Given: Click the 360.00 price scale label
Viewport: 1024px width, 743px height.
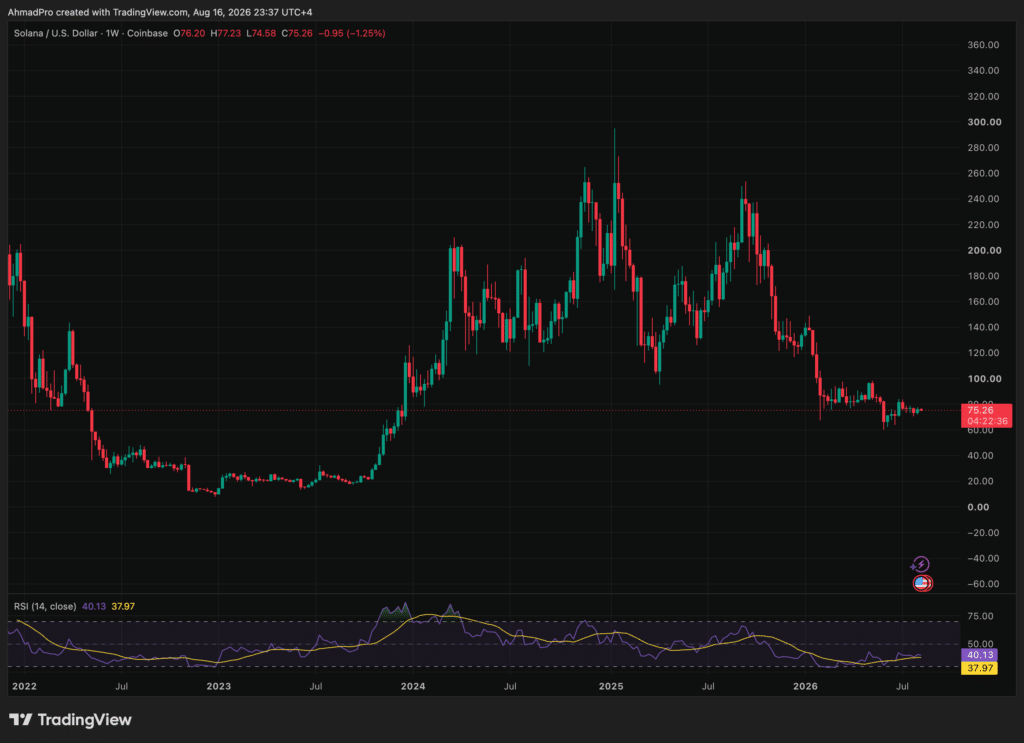Looking at the screenshot, I should pos(984,45).
